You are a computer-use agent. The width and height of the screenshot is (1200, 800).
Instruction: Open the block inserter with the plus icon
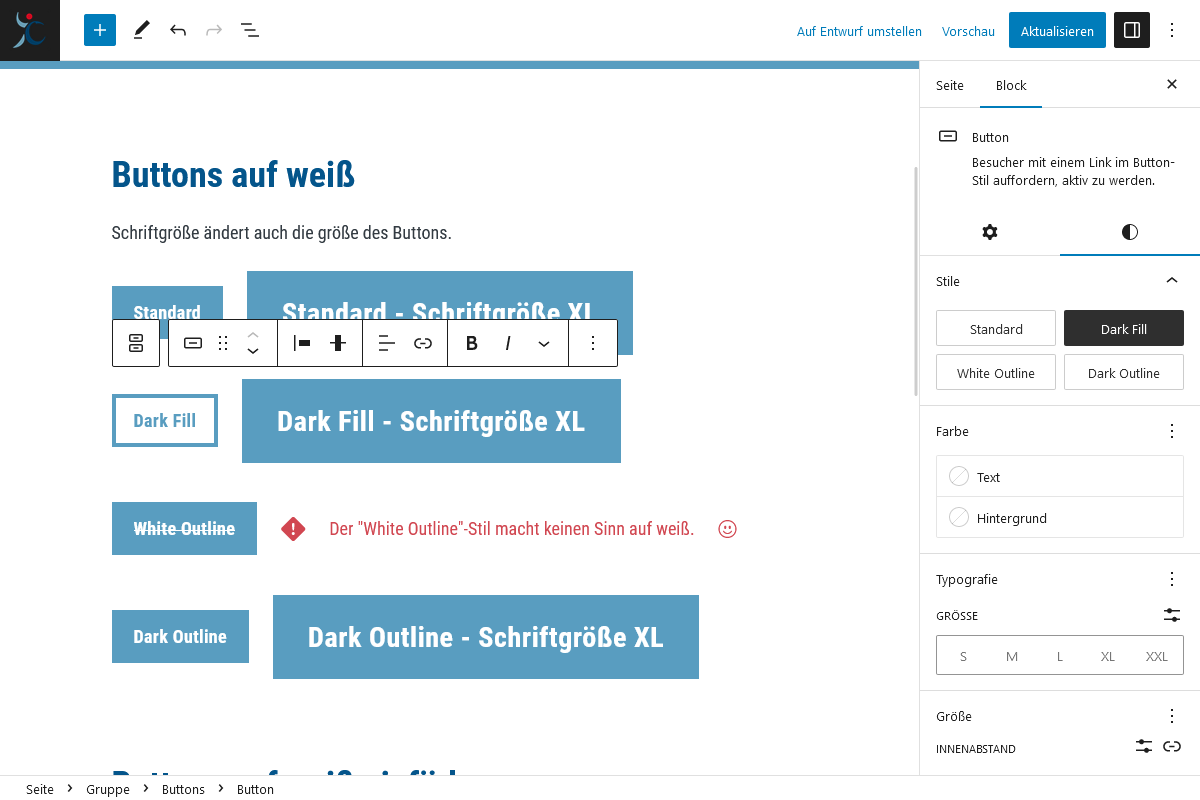click(99, 30)
